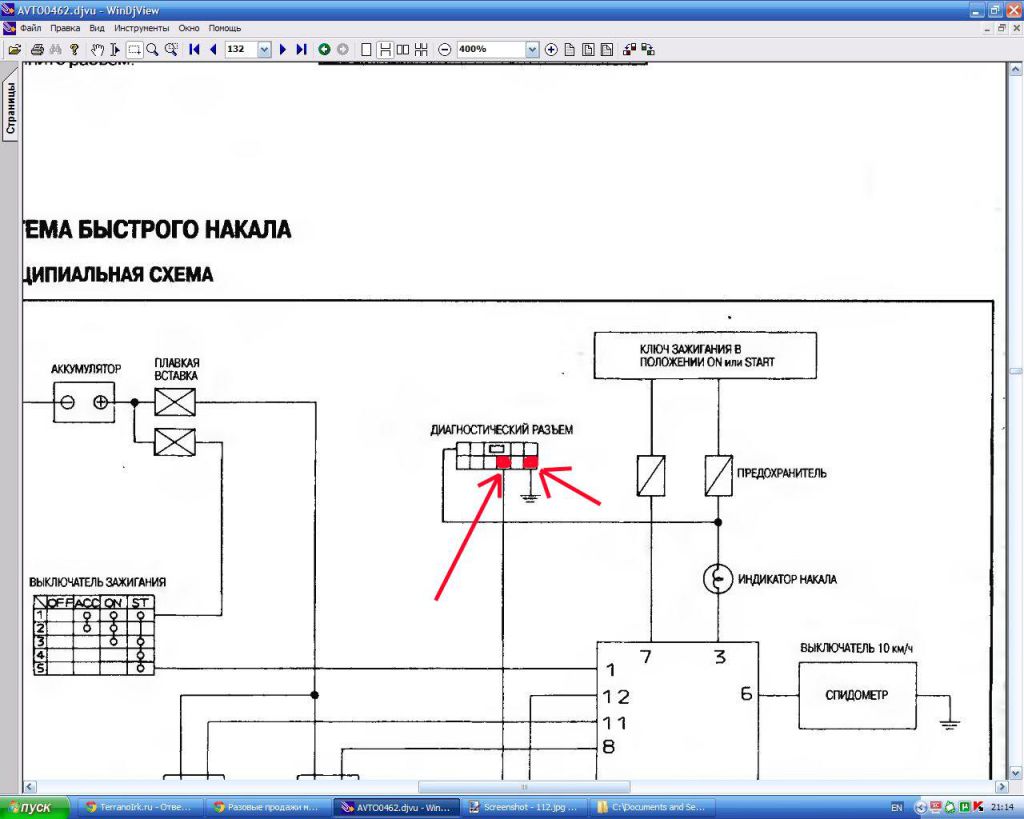
Task: Toggle continuous page layout mode
Action: point(384,49)
